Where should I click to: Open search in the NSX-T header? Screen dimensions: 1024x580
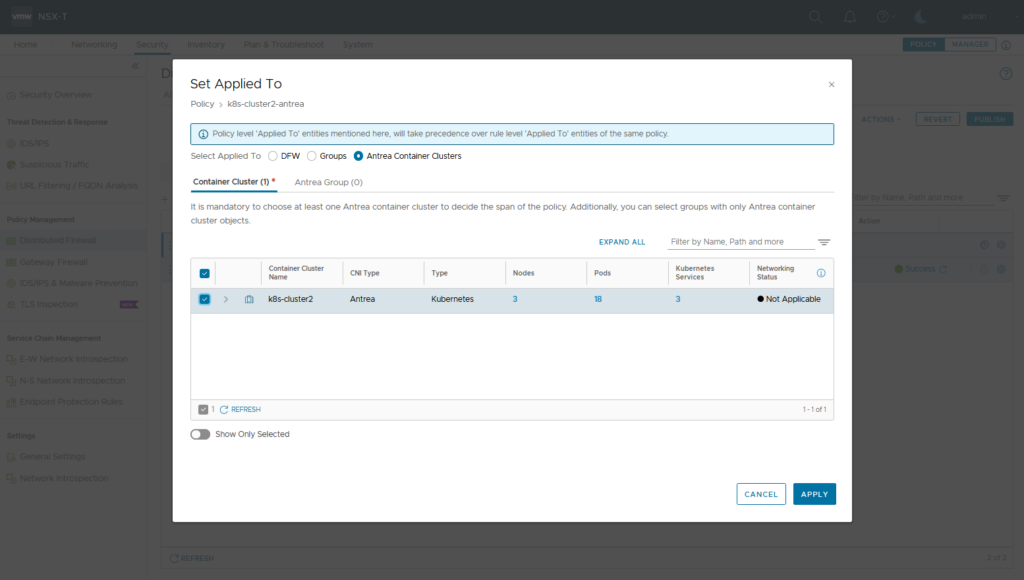click(x=815, y=16)
